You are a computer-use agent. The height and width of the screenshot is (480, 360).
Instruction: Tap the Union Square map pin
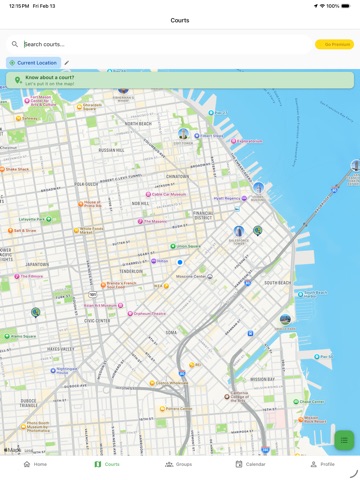pos(173,246)
